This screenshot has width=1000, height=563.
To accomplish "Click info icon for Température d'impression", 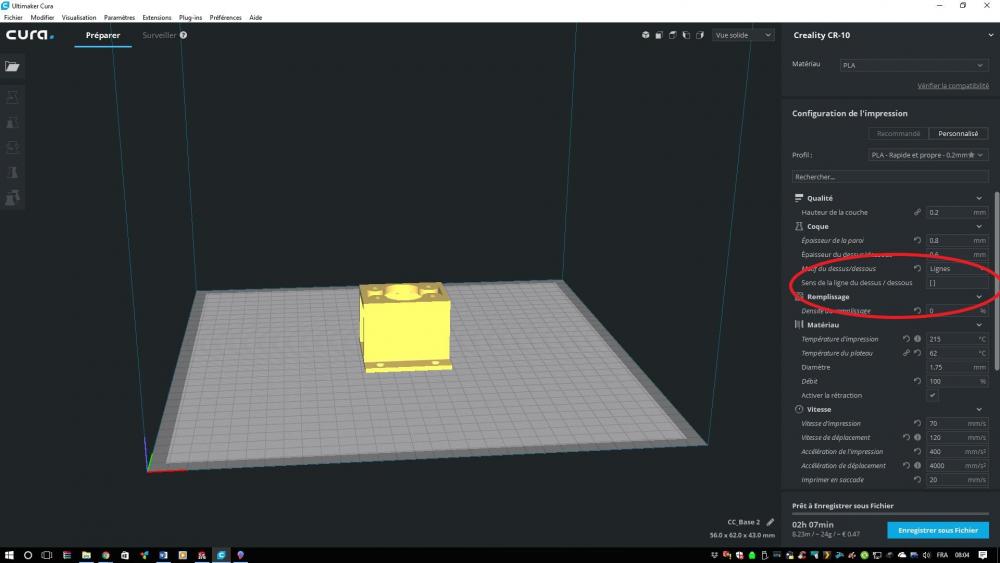I will (917, 339).
